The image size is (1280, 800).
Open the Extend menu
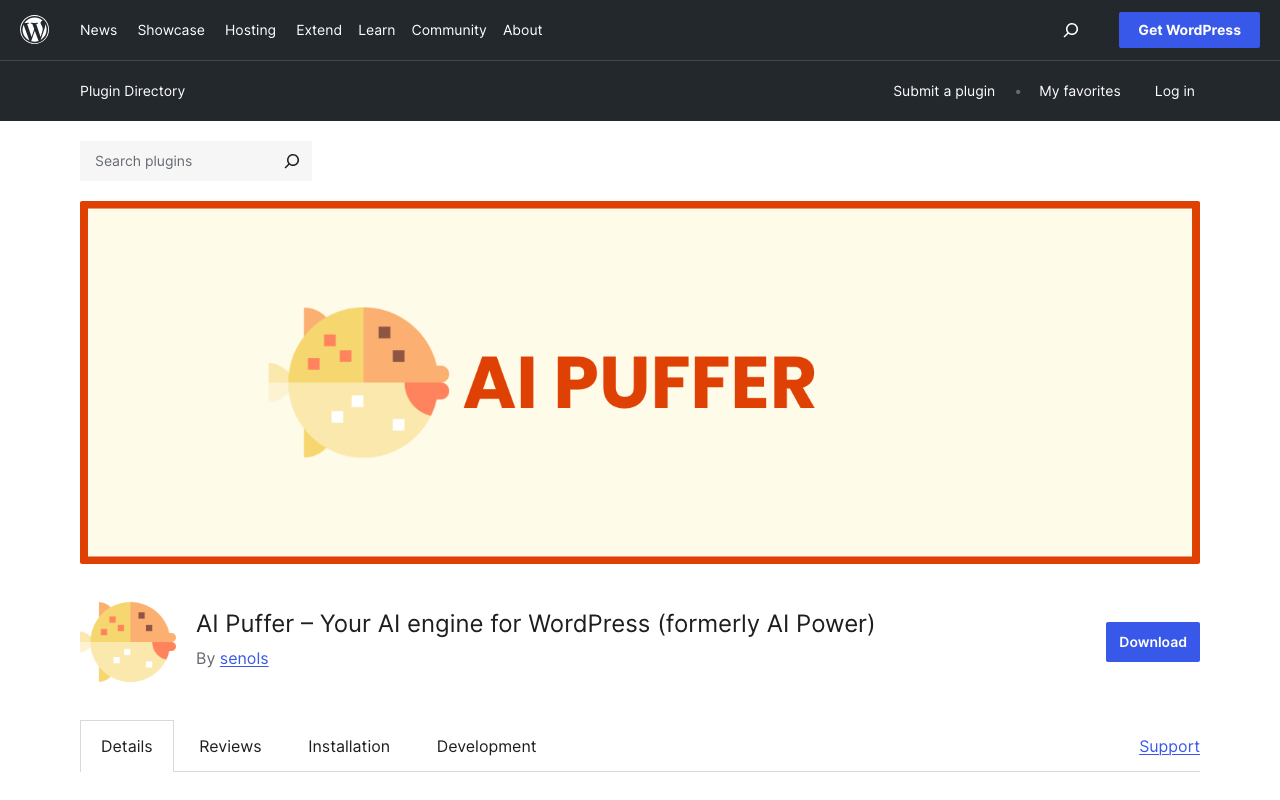[319, 30]
